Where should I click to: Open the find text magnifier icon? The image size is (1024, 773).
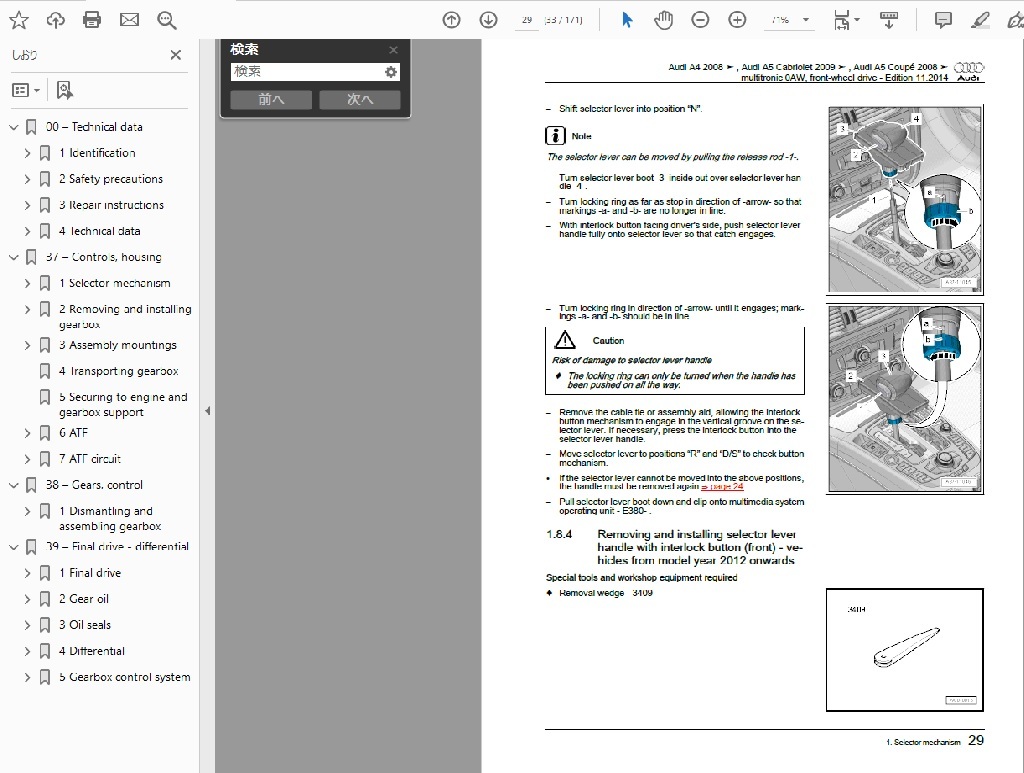[167, 20]
